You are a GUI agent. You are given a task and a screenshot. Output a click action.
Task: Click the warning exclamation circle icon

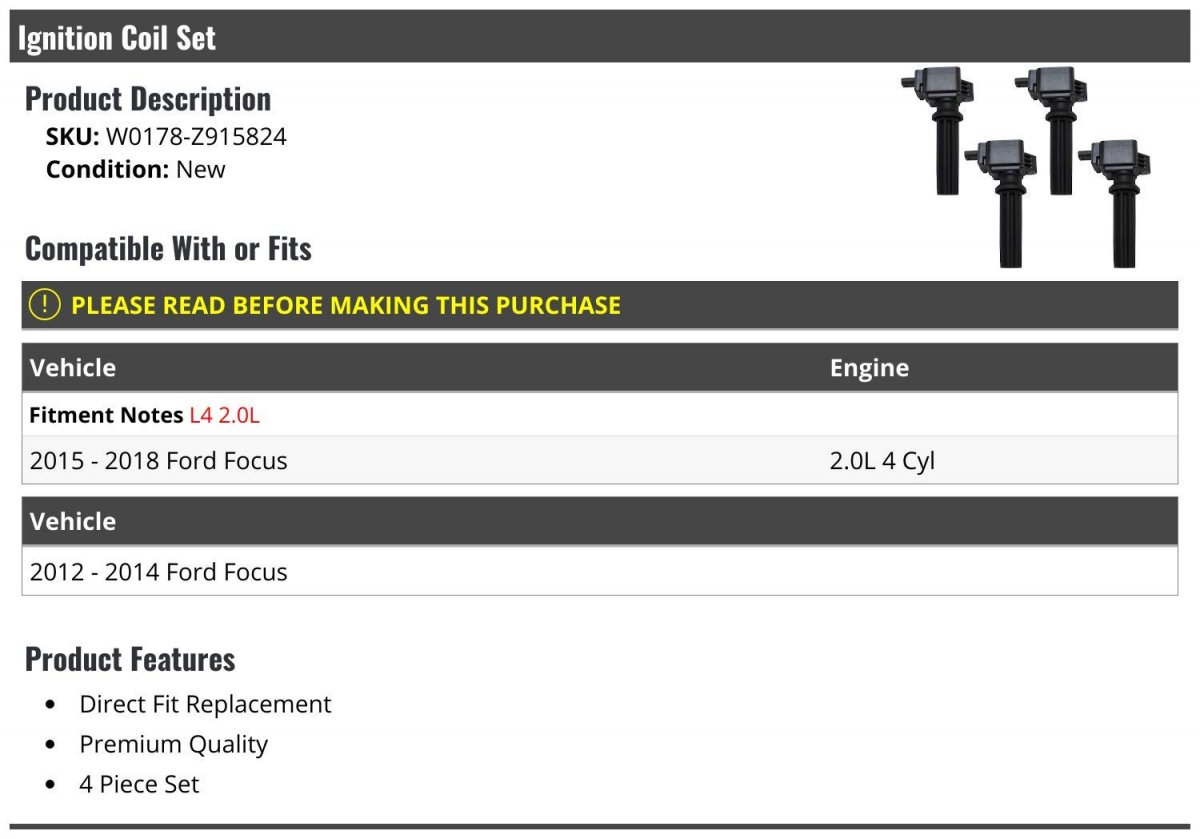[x=45, y=305]
